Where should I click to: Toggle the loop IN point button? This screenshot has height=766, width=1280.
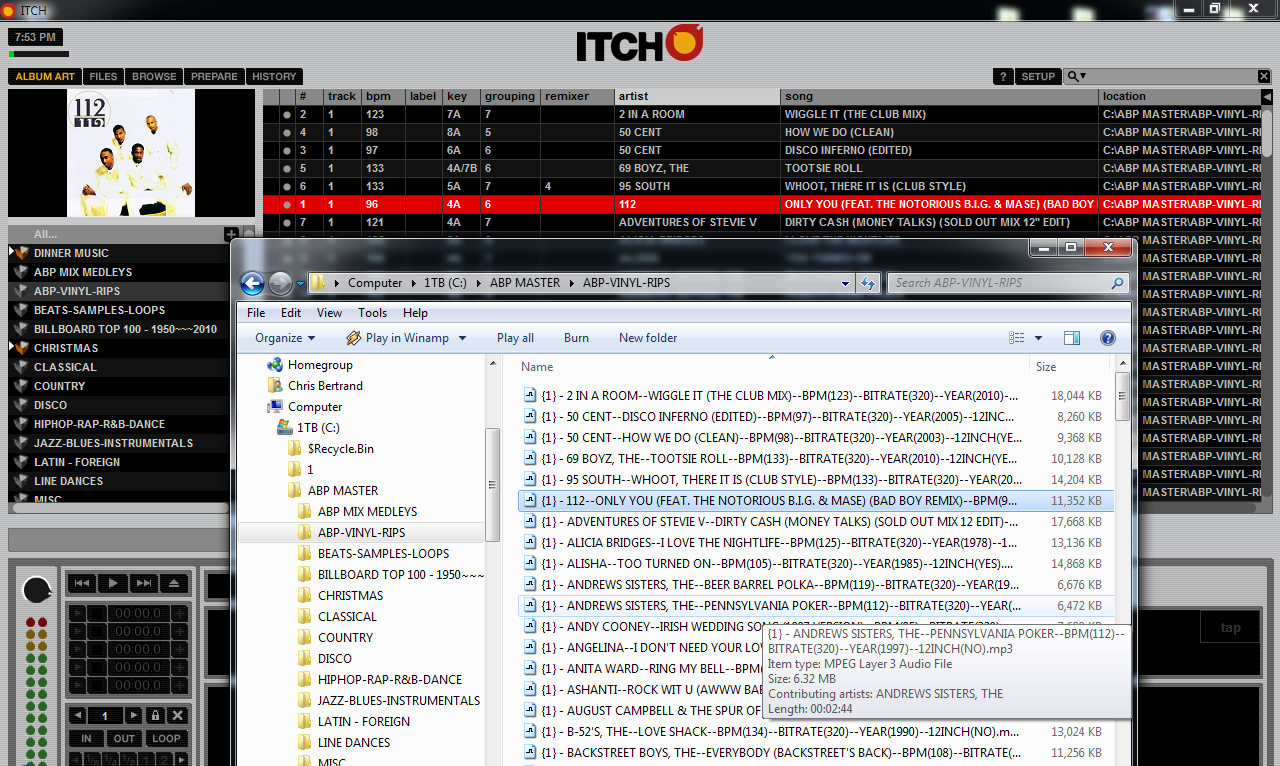pos(86,739)
